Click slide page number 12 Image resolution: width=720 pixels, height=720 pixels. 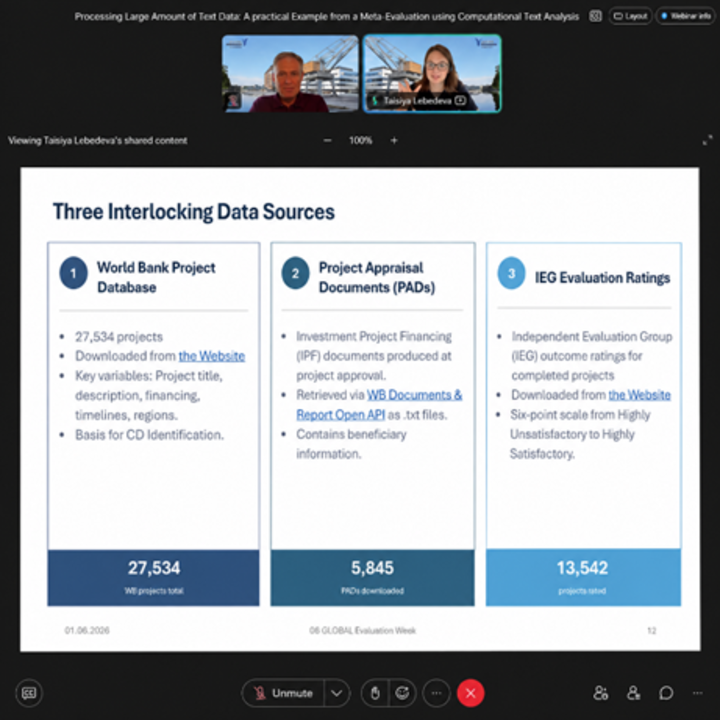click(x=652, y=630)
